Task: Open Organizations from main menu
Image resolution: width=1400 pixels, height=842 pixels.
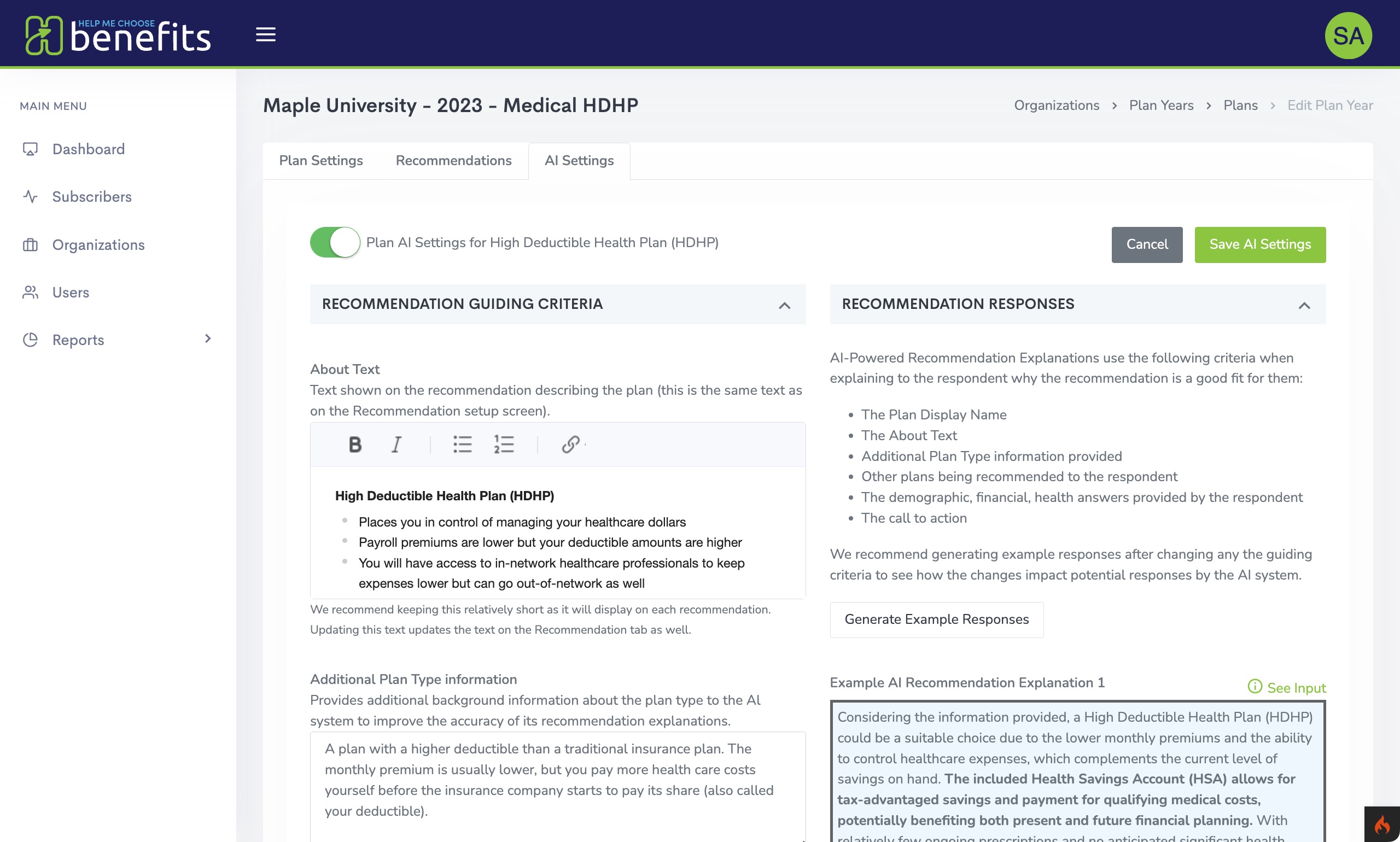Action: coord(98,244)
